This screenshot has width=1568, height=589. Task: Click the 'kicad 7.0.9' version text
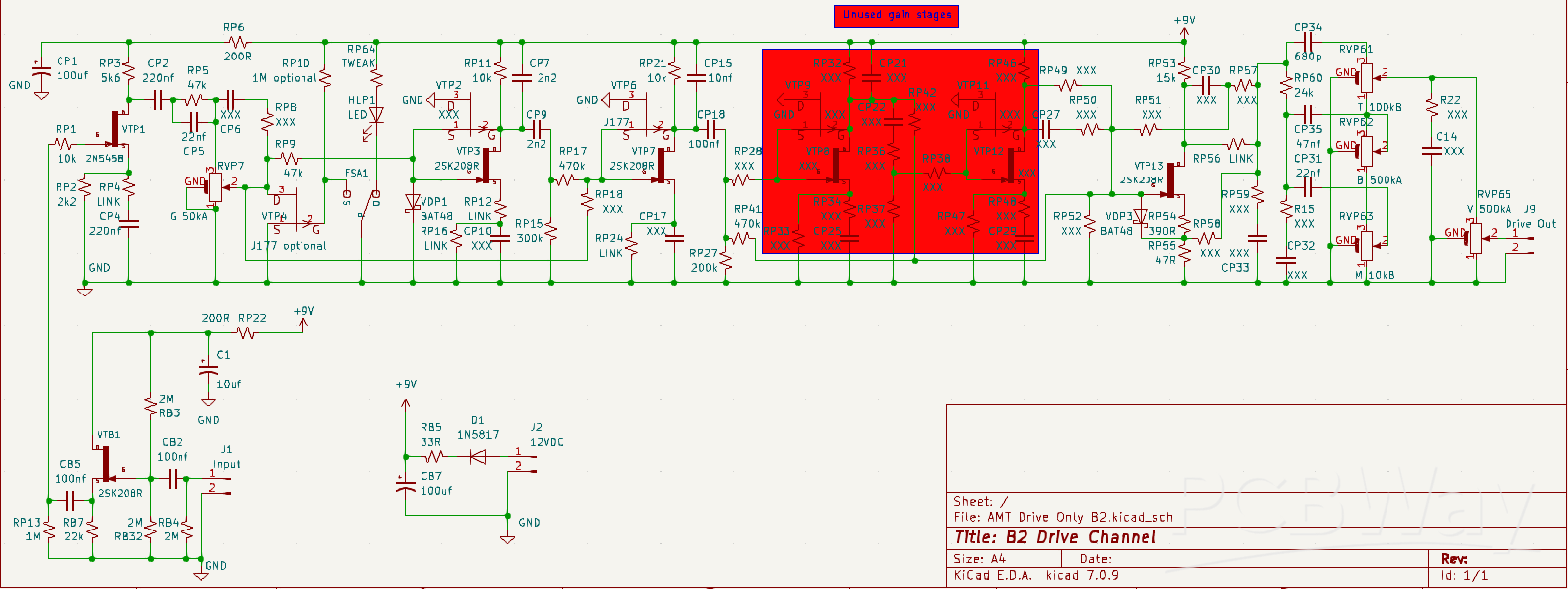coord(1082,575)
